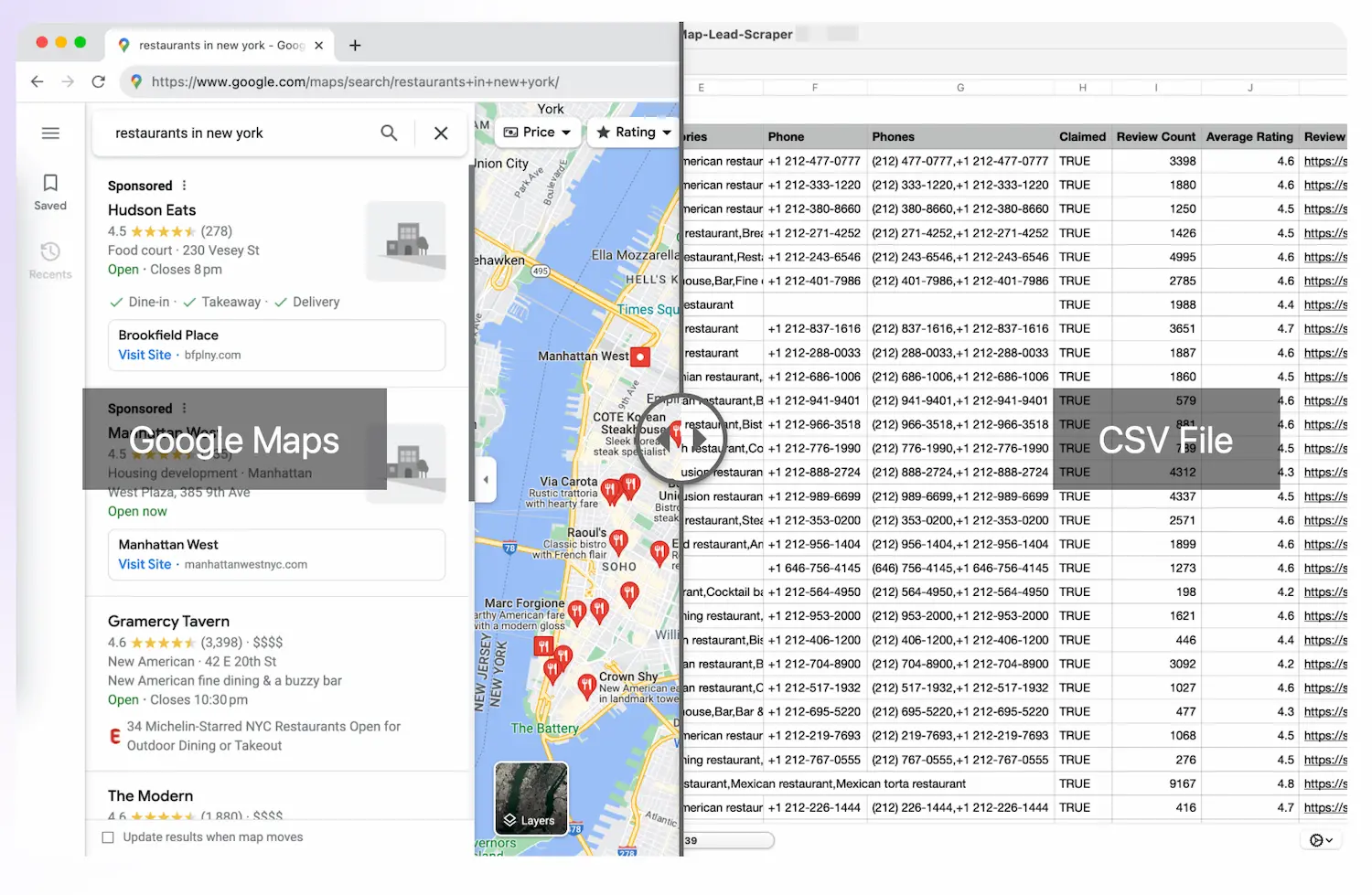Open The Modern restaurant listing
Image resolution: width=1372 pixels, height=895 pixels.
tap(150, 796)
